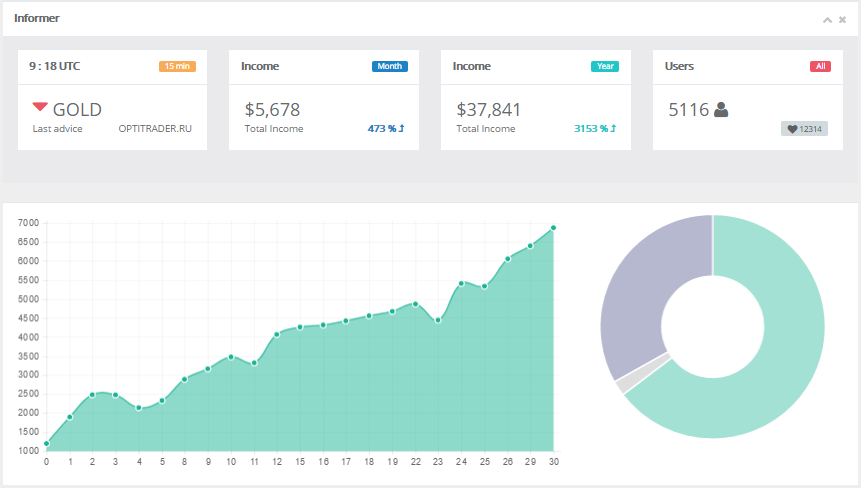Select the blue Month badge
Screen dimensions: 861x488
click(390, 66)
